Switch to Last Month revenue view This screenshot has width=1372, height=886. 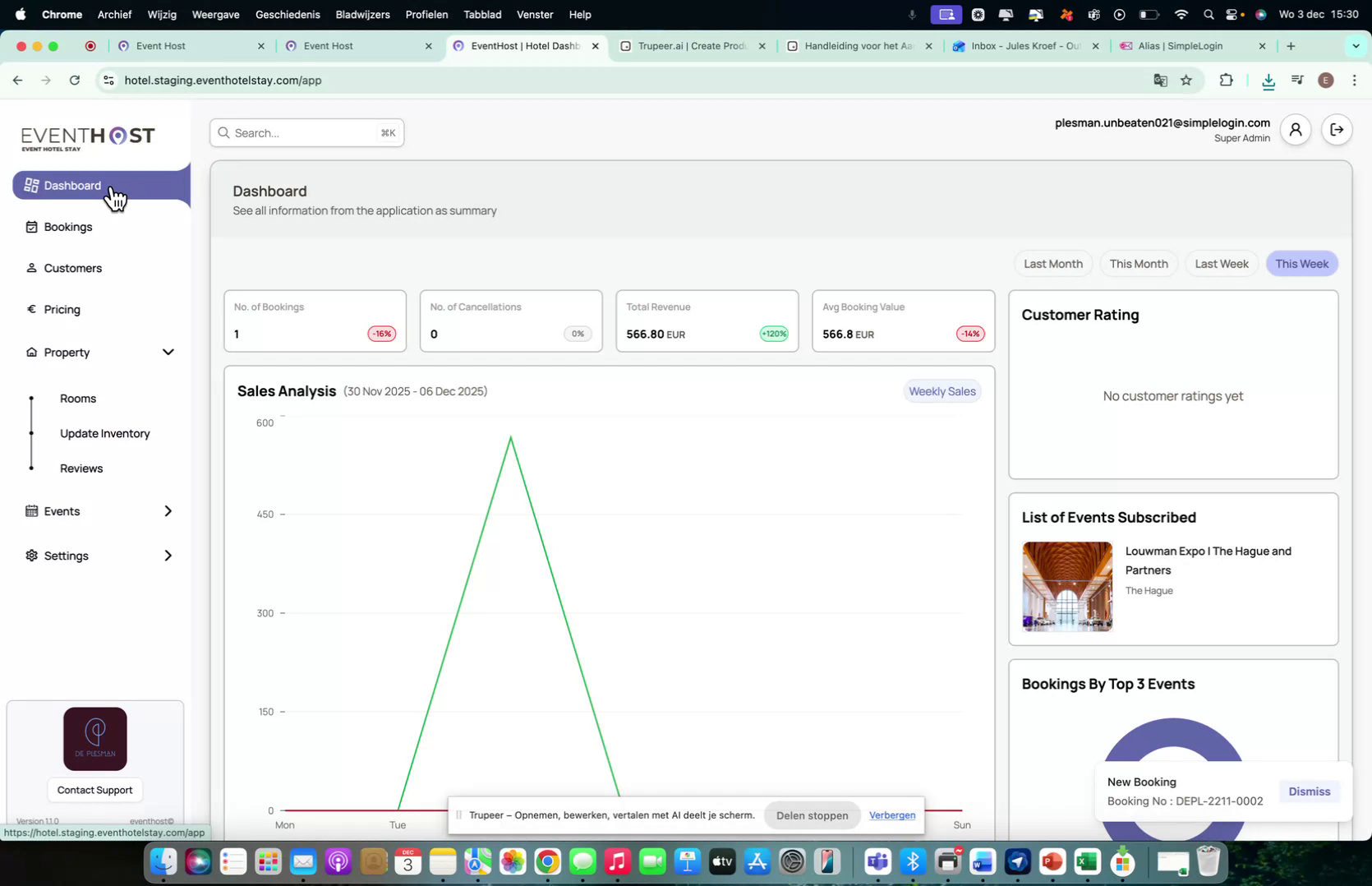pos(1052,263)
